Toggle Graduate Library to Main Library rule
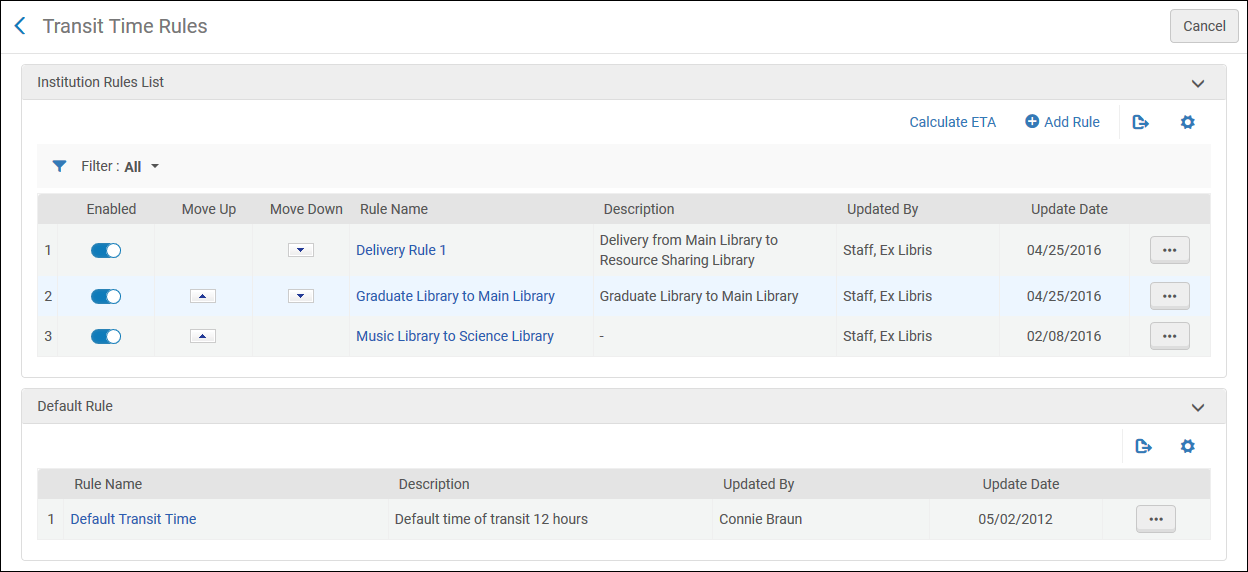 (106, 296)
